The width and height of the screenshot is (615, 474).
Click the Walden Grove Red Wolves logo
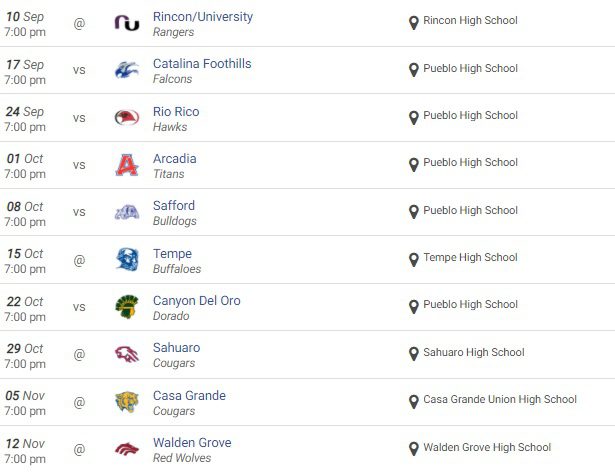coord(127,449)
